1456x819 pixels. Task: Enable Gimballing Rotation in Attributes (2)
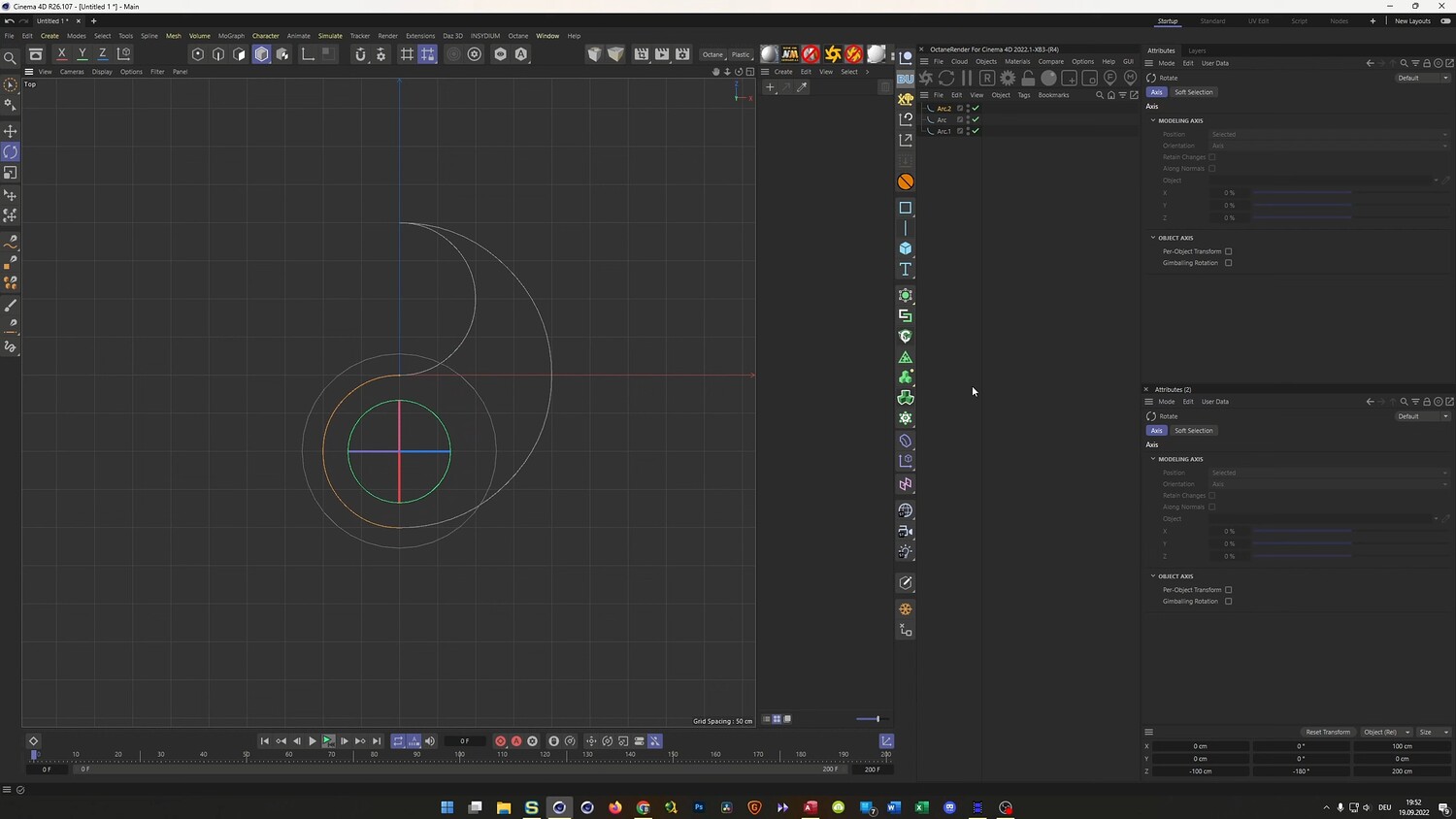1228,602
